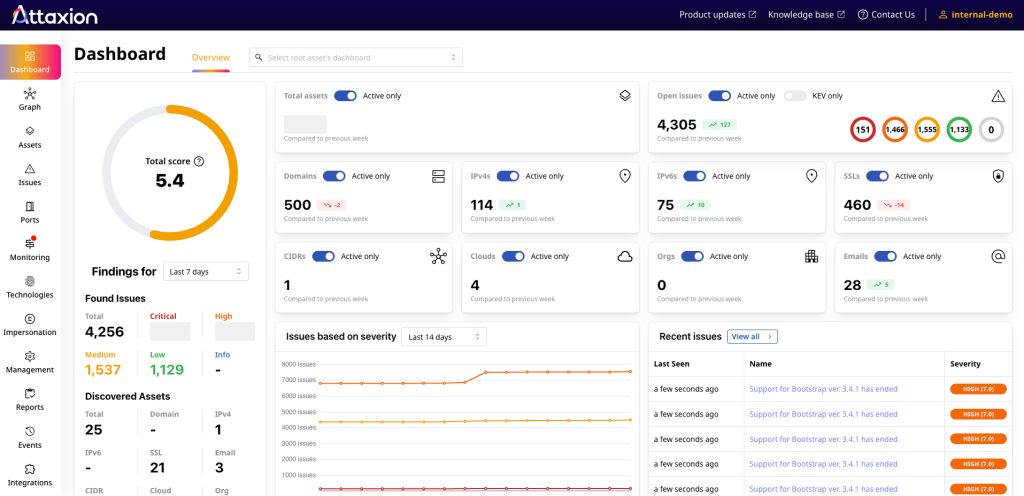Click the Attaxion logo
This screenshot has width=1024, height=496.
(55, 14)
